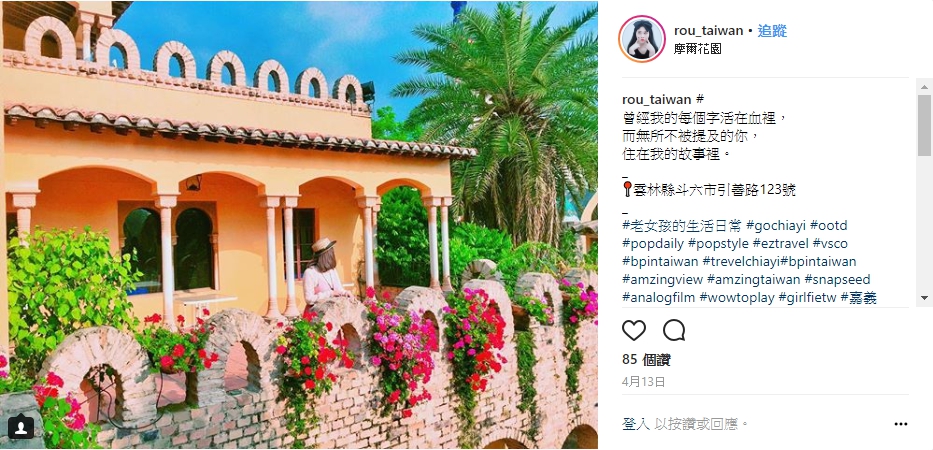Open rou_taiwan username in header
The image size is (933, 450).
(708, 31)
